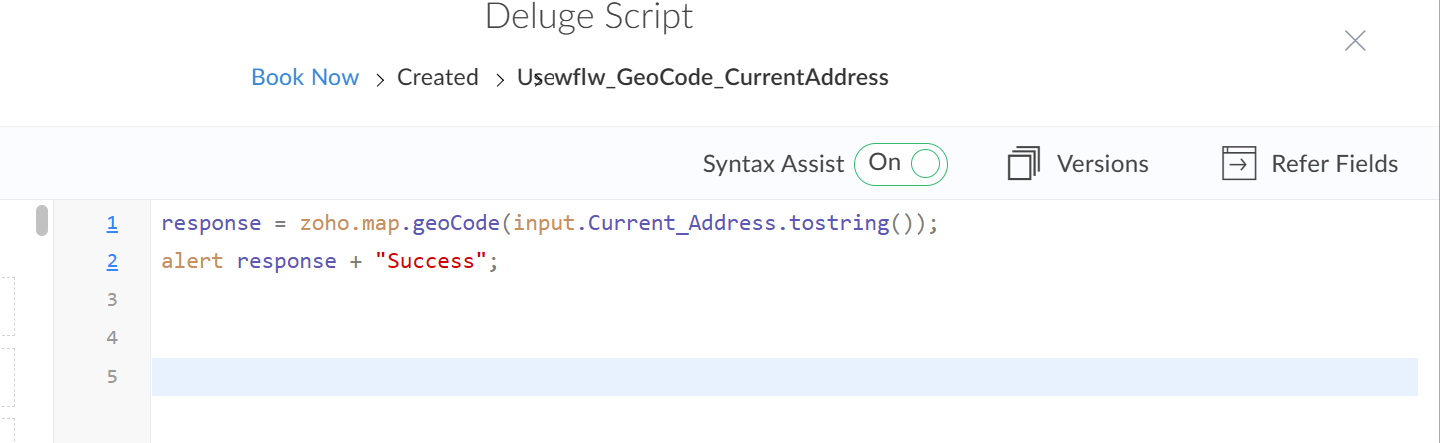Click the chevron after Book Now

[380, 79]
